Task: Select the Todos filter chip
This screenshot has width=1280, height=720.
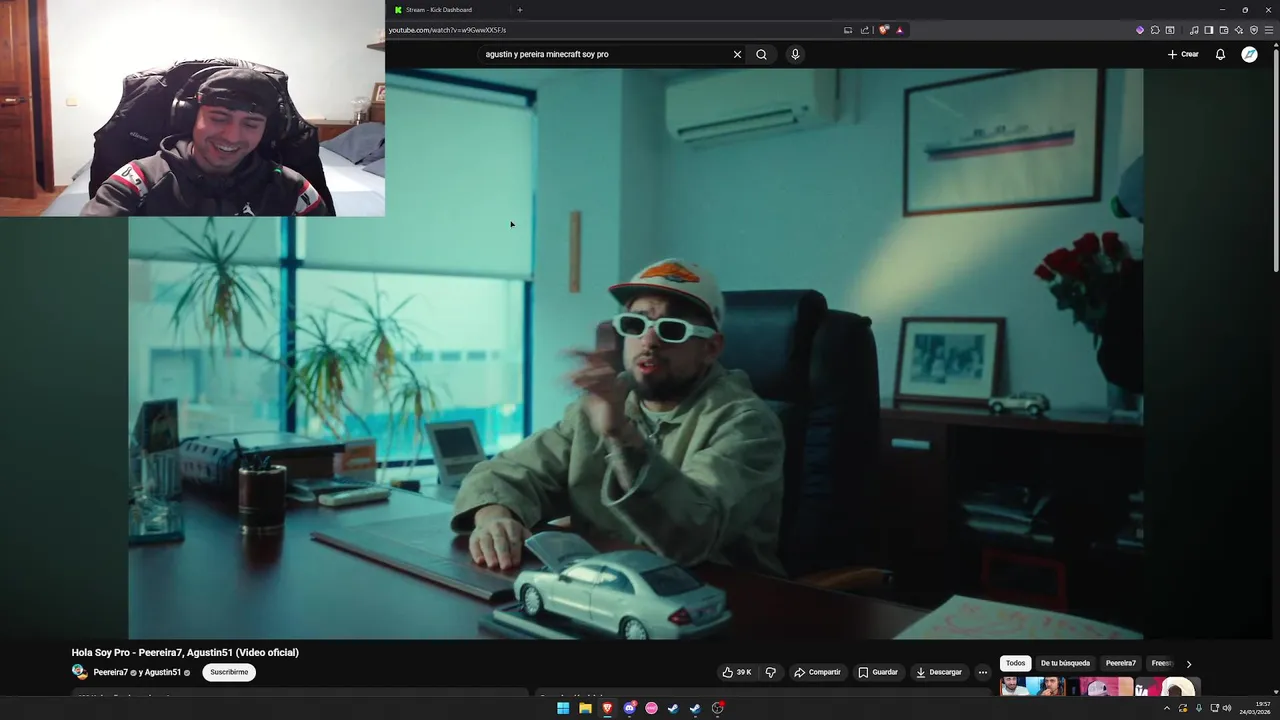Action: [1015, 663]
